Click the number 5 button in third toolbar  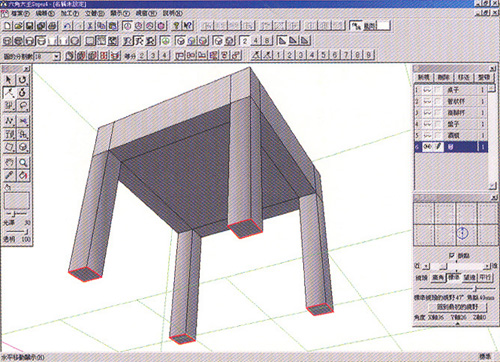click(323, 55)
